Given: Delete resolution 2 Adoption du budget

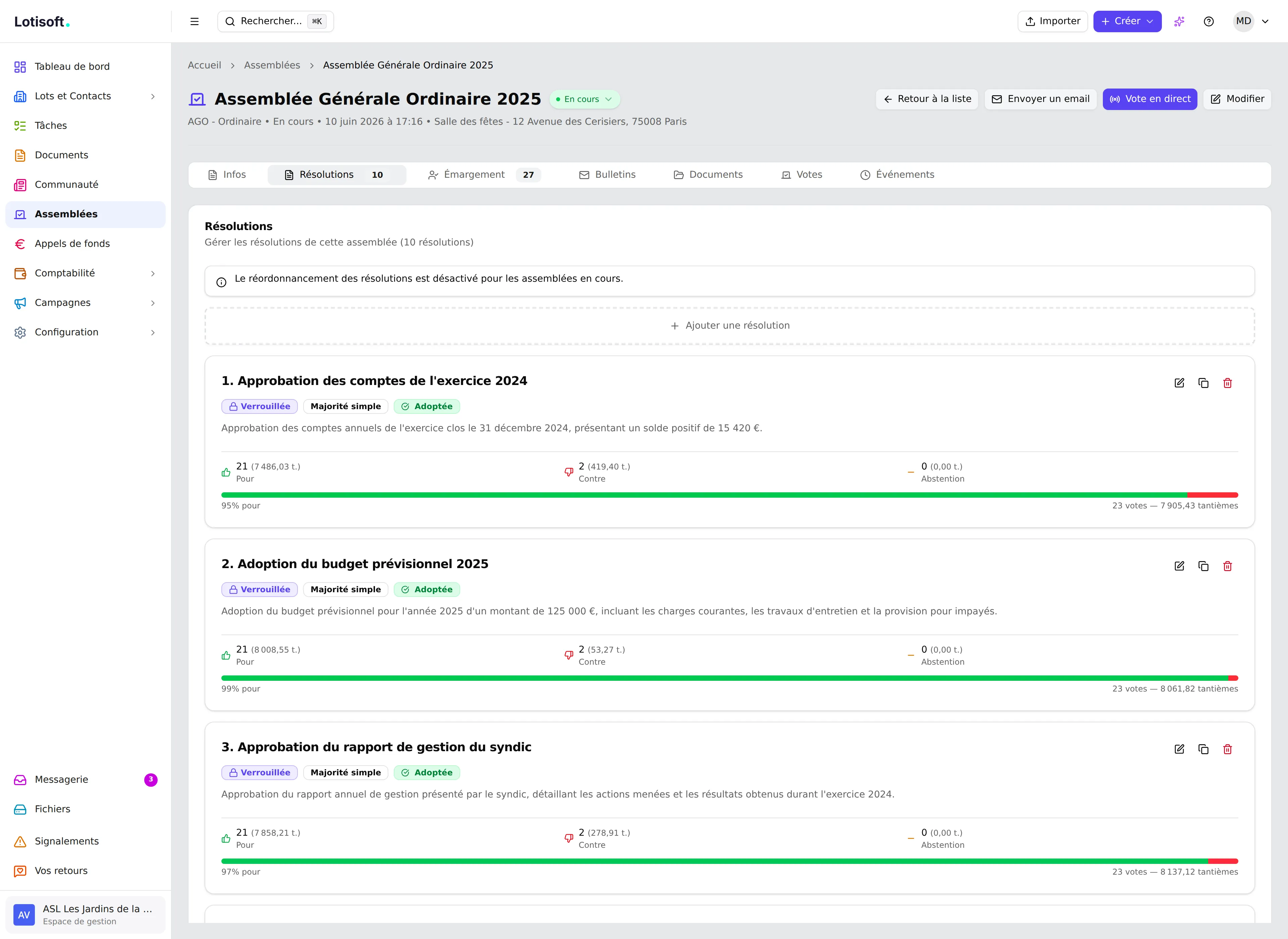Looking at the screenshot, I should 1227,566.
